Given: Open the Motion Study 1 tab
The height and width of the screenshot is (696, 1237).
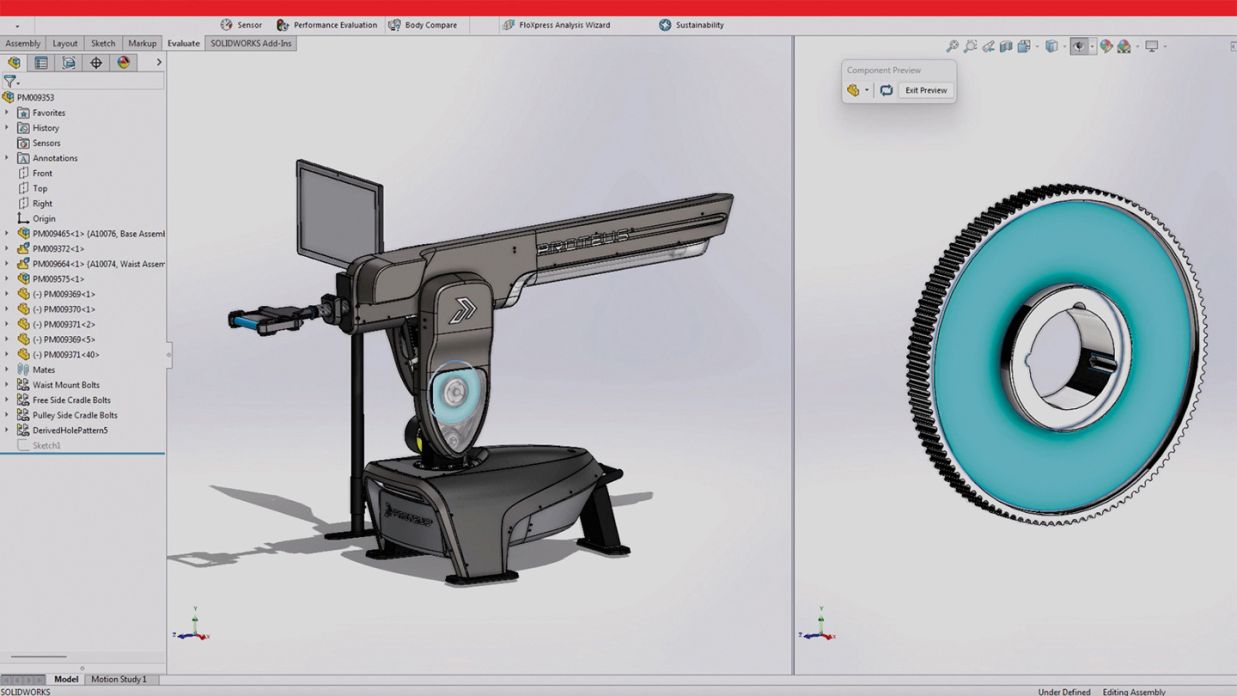Looking at the screenshot, I should point(120,679).
